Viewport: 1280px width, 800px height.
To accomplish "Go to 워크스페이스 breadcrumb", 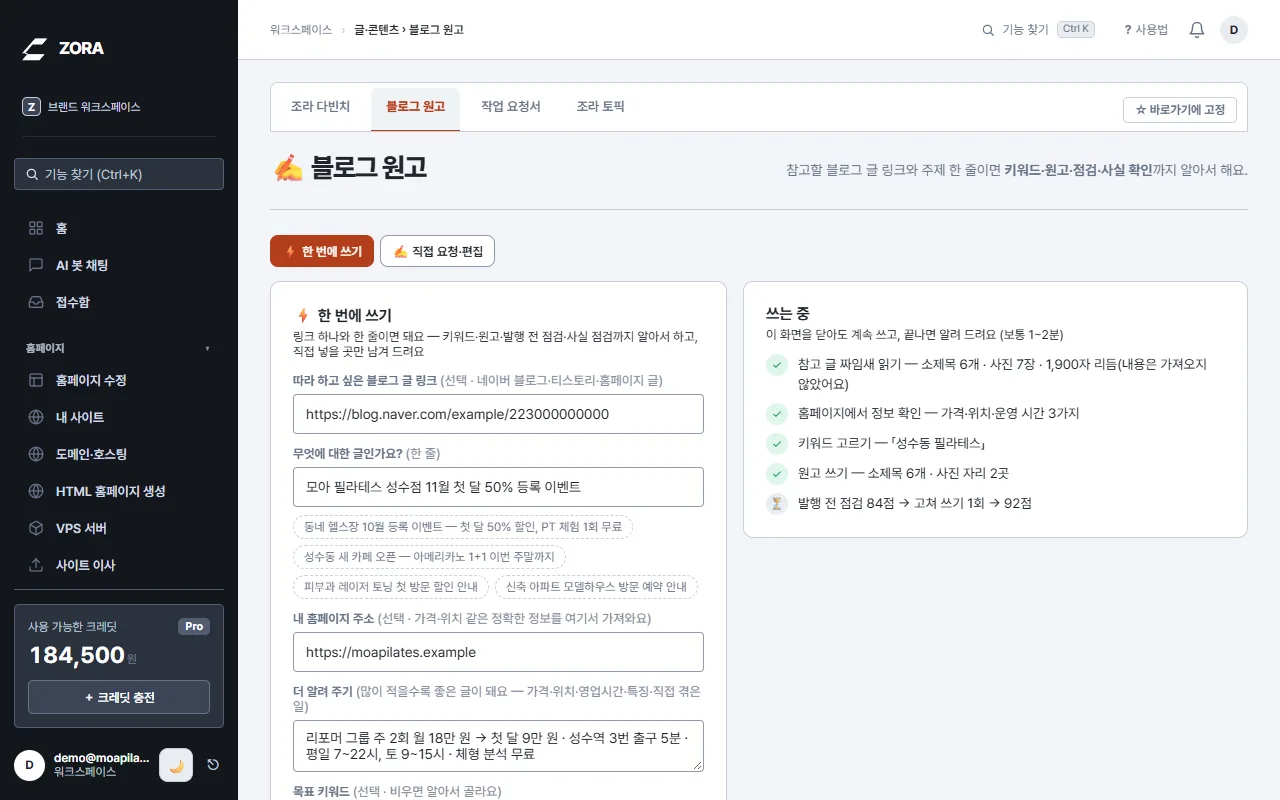I will (x=300, y=30).
